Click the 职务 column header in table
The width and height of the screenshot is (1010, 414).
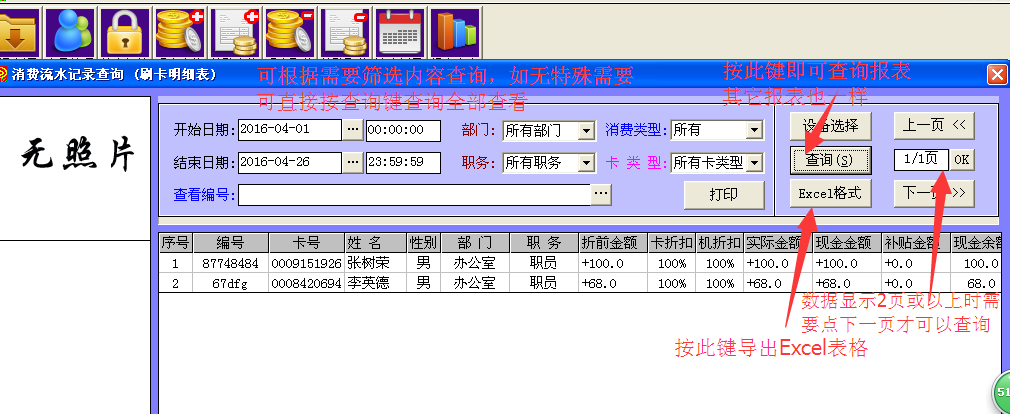tap(544, 243)
